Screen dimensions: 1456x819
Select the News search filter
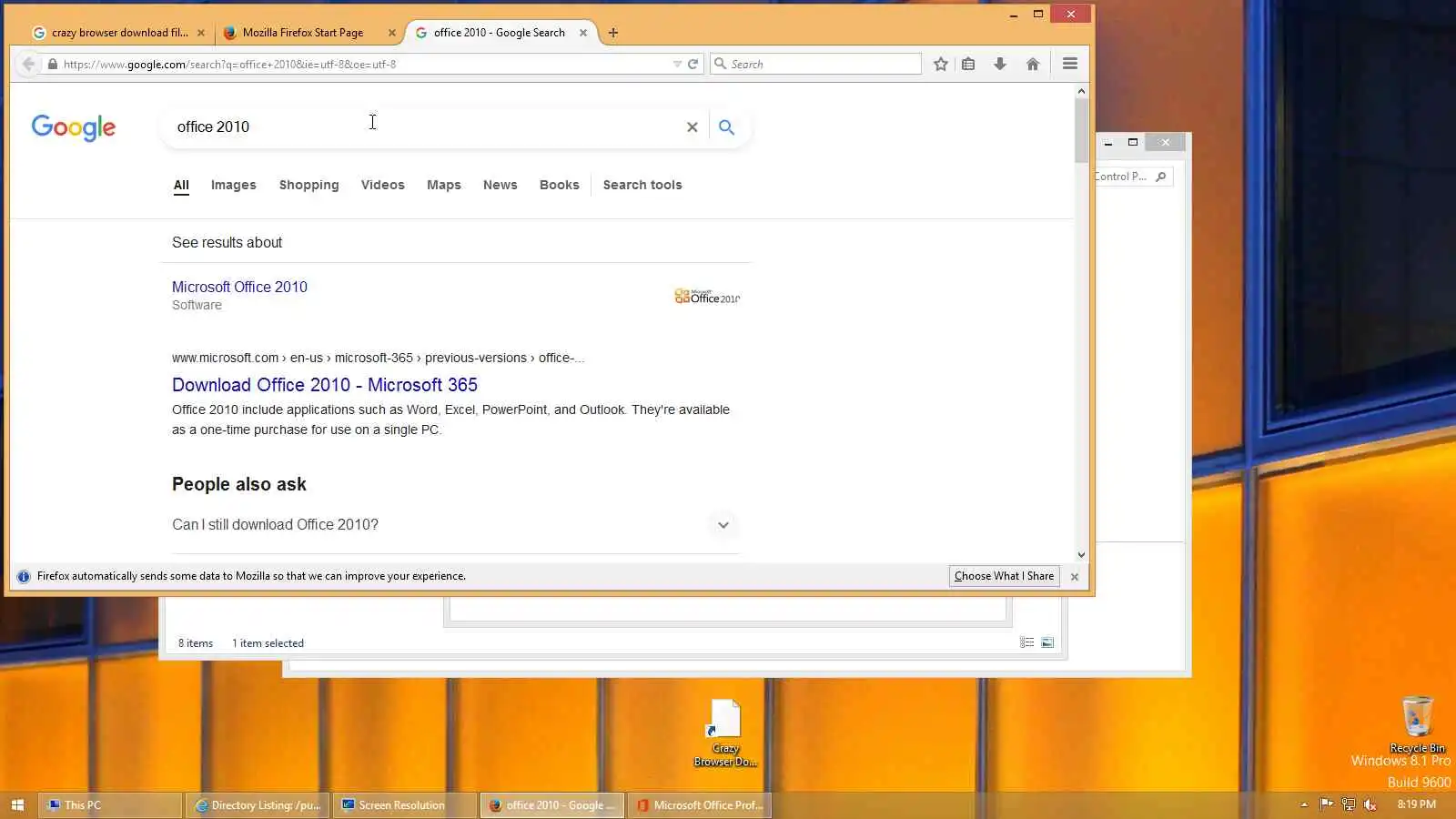(x=500, y=185)
